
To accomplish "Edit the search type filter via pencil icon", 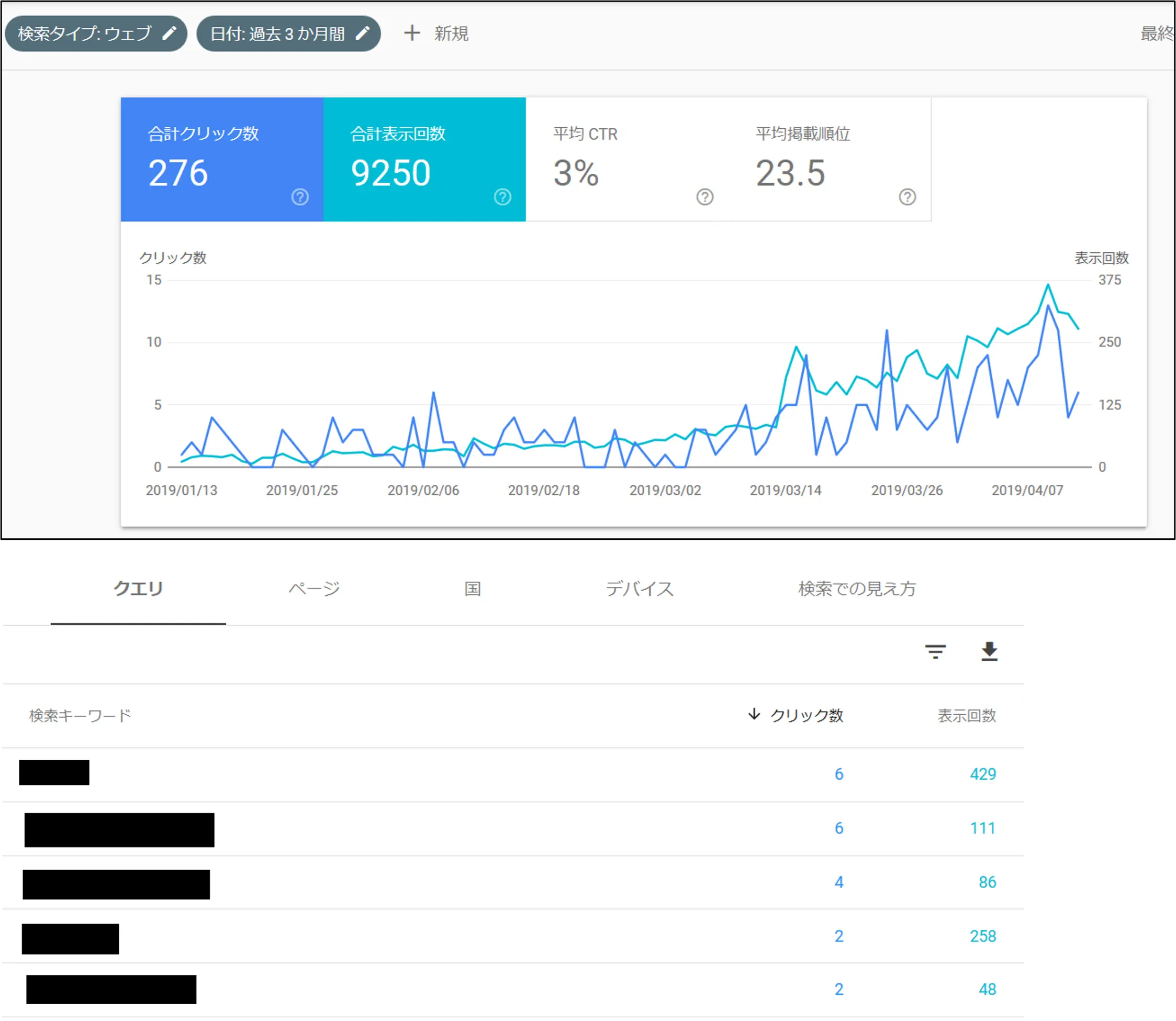I will click(169, 33).
